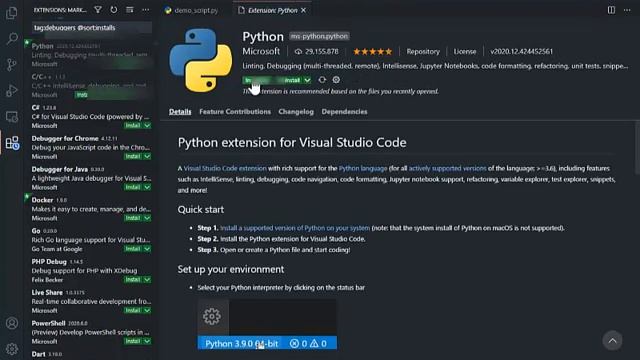Viewport: 640px width, 360px height.
Task: Install the Docker extension
Action: (133, 218)
